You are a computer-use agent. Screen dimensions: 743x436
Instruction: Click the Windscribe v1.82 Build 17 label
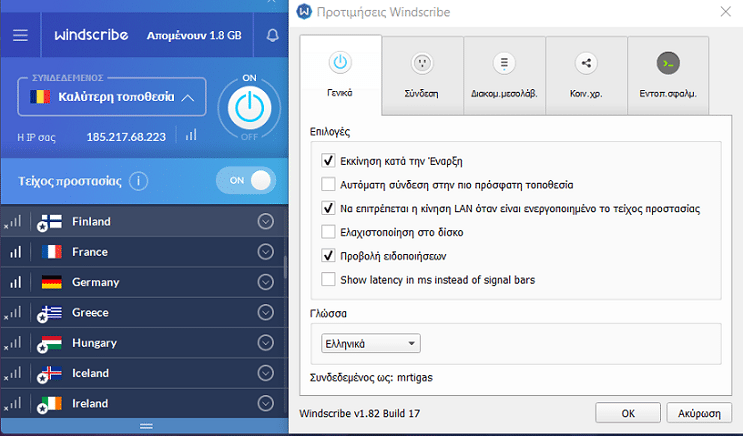pos(360,413)
